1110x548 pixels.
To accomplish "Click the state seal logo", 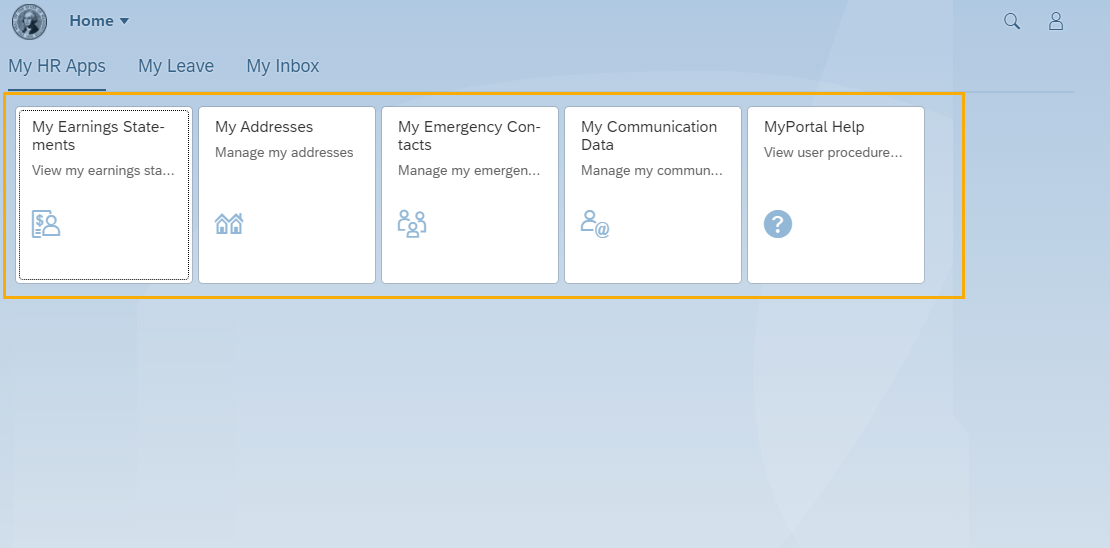I will click(29, 21).
